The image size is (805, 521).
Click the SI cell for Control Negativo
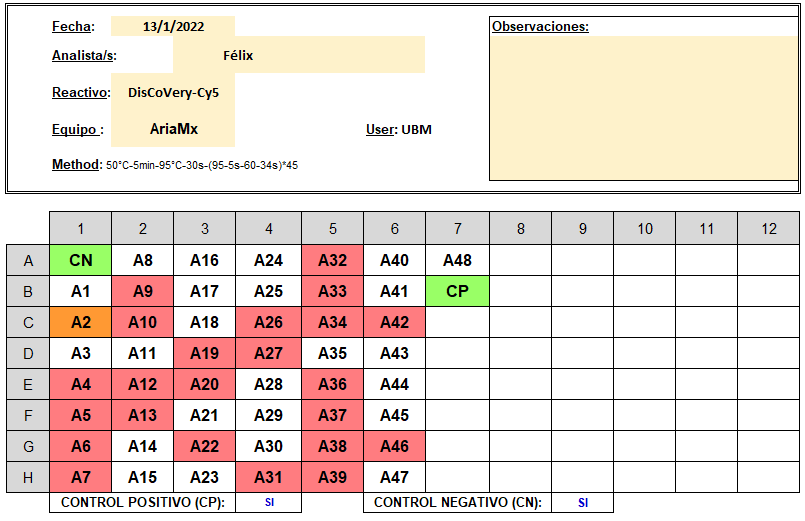(583, 503)
